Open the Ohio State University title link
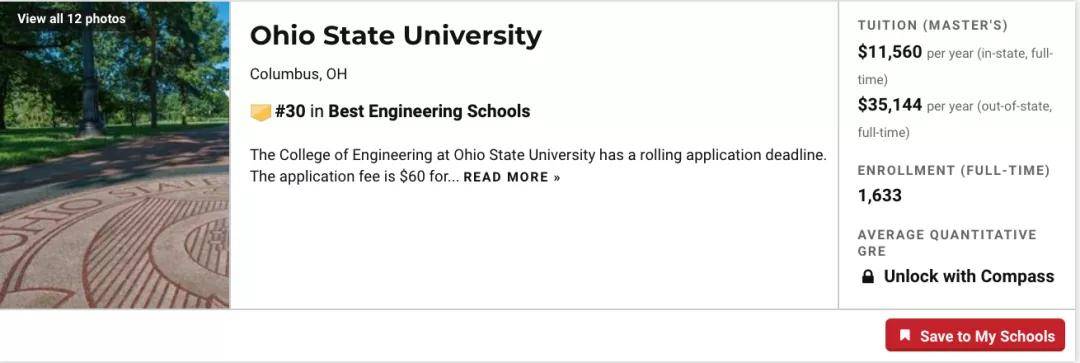Viewport: 1080px width, 363px height. 395,35
